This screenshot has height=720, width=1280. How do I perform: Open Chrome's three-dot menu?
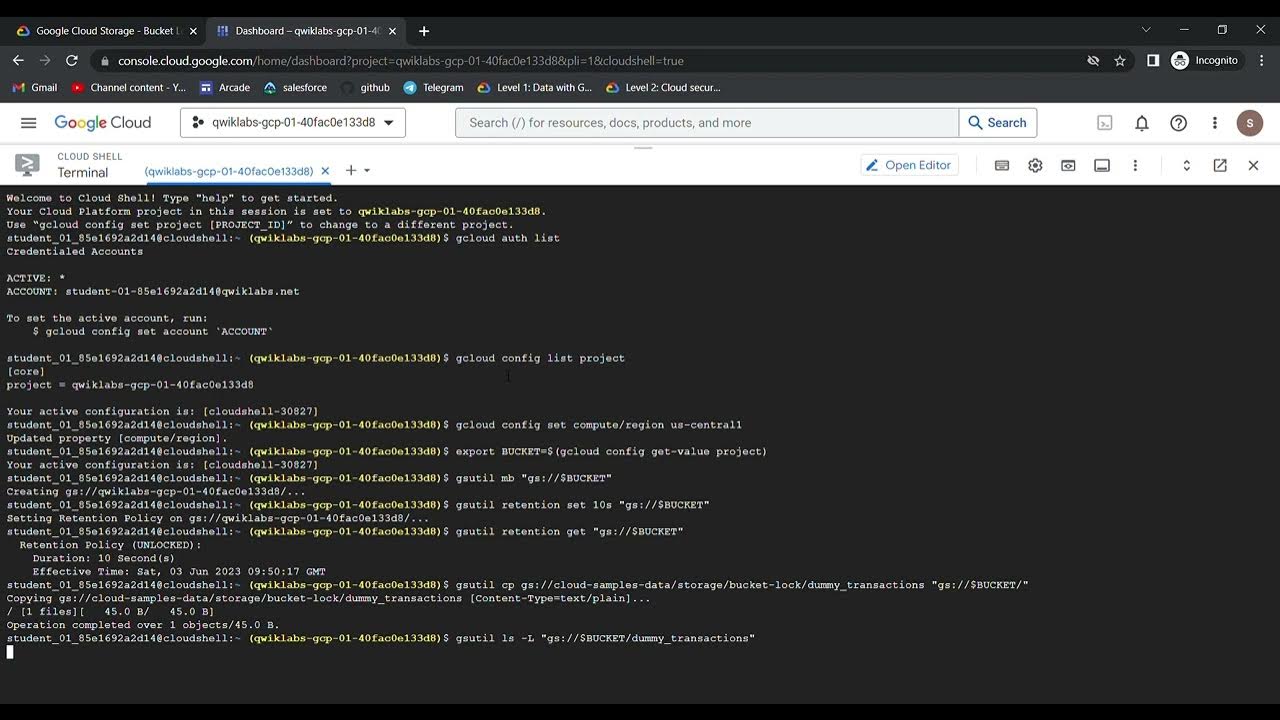[x=1261, y=61]
